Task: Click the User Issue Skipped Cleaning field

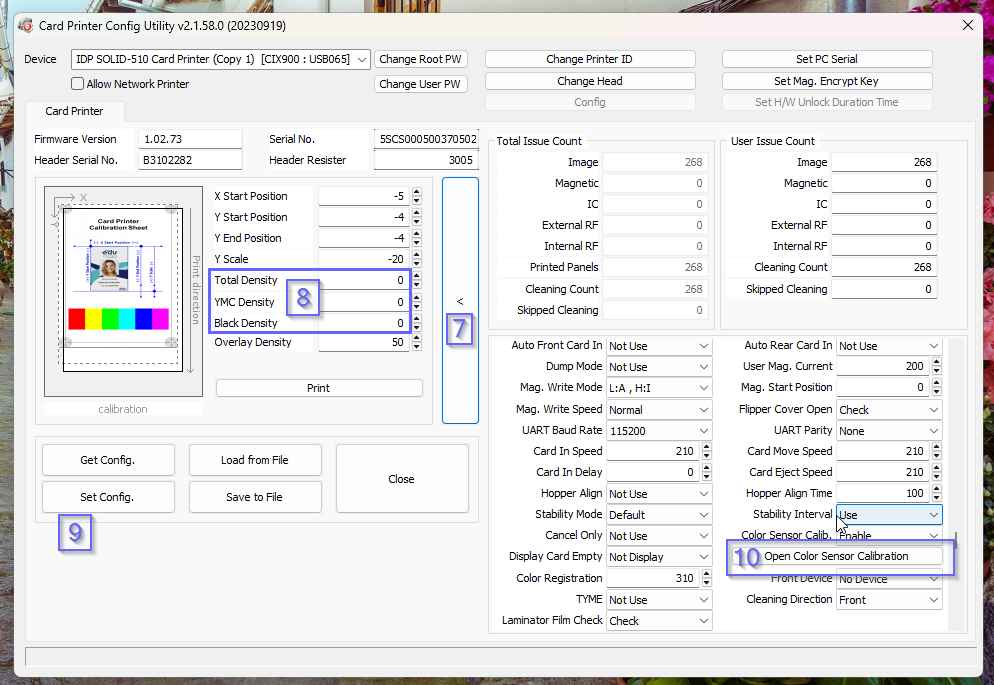Action: click(884, 289)
